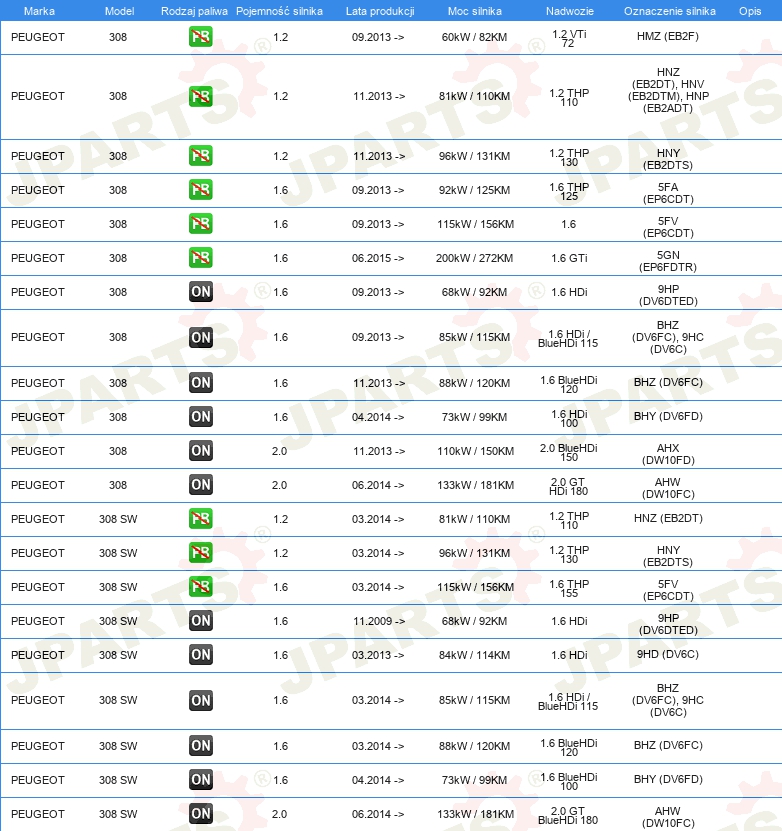Select the 92kW / 125KM power cell
This screenshot has width=782, height=831.
click(x=474, y=190)
